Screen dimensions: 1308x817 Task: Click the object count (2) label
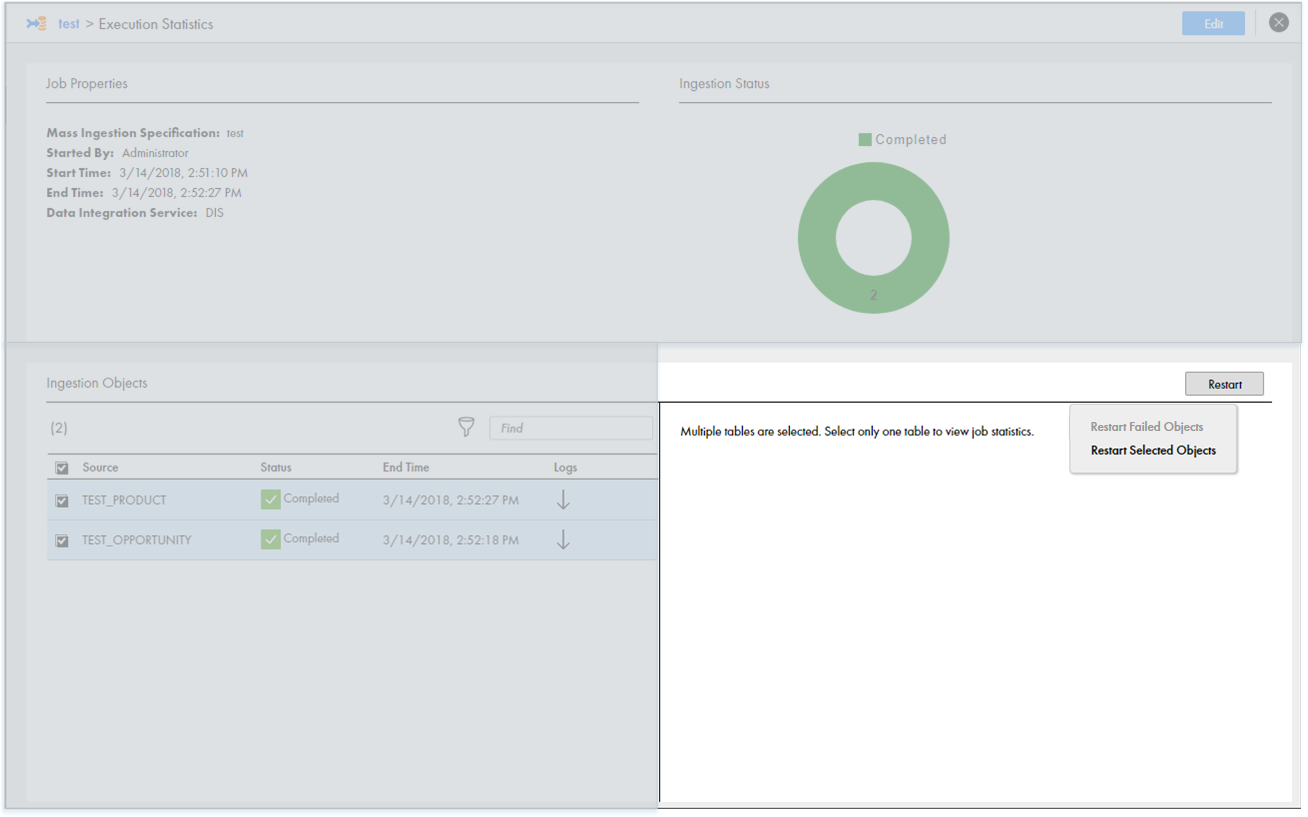[x=59, y=428]
